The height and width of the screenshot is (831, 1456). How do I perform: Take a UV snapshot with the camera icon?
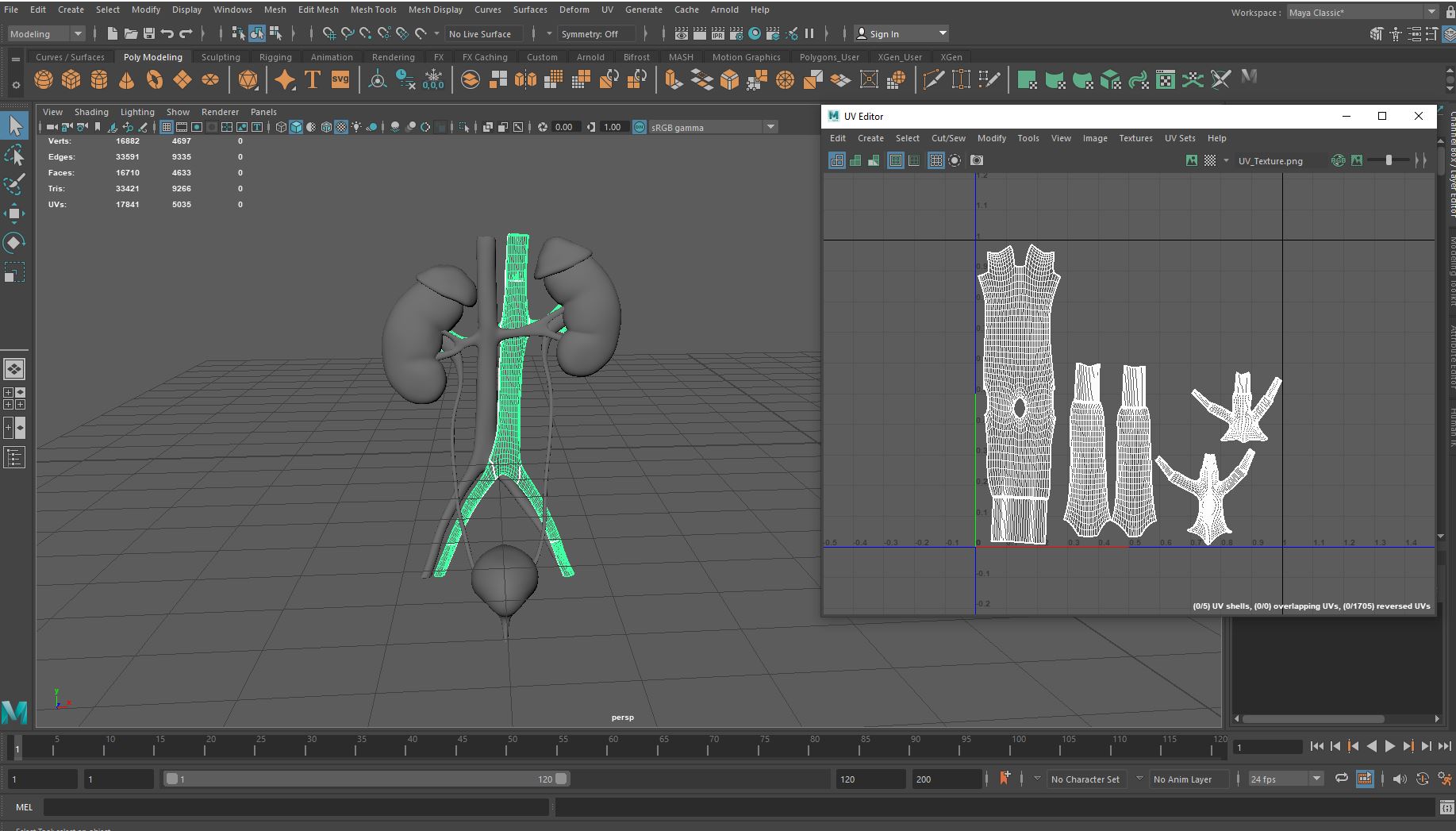(x=977, y=160)
